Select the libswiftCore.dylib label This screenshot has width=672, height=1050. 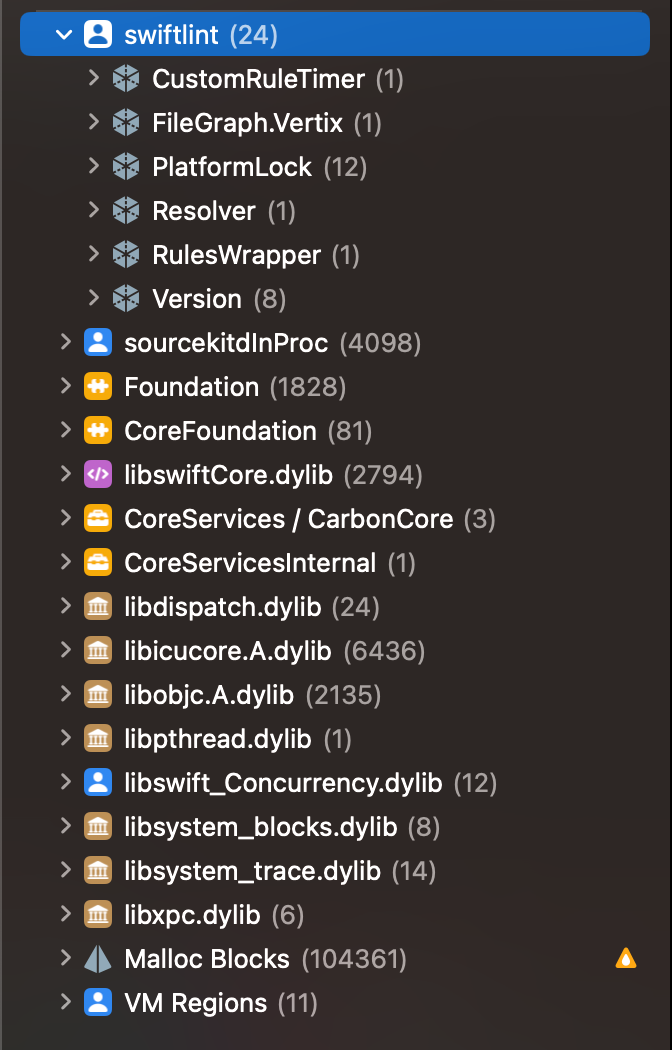pyautogui.click(x=228, y=475)
